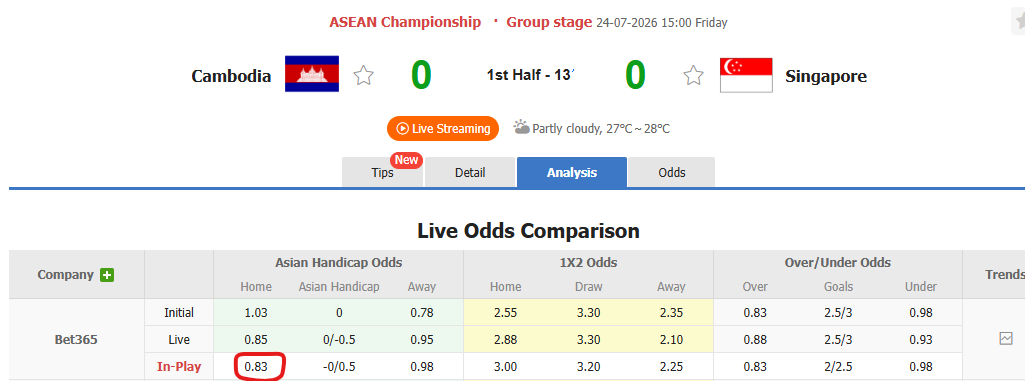Open the Bet365 trends chart icon

pos(1006,339)
